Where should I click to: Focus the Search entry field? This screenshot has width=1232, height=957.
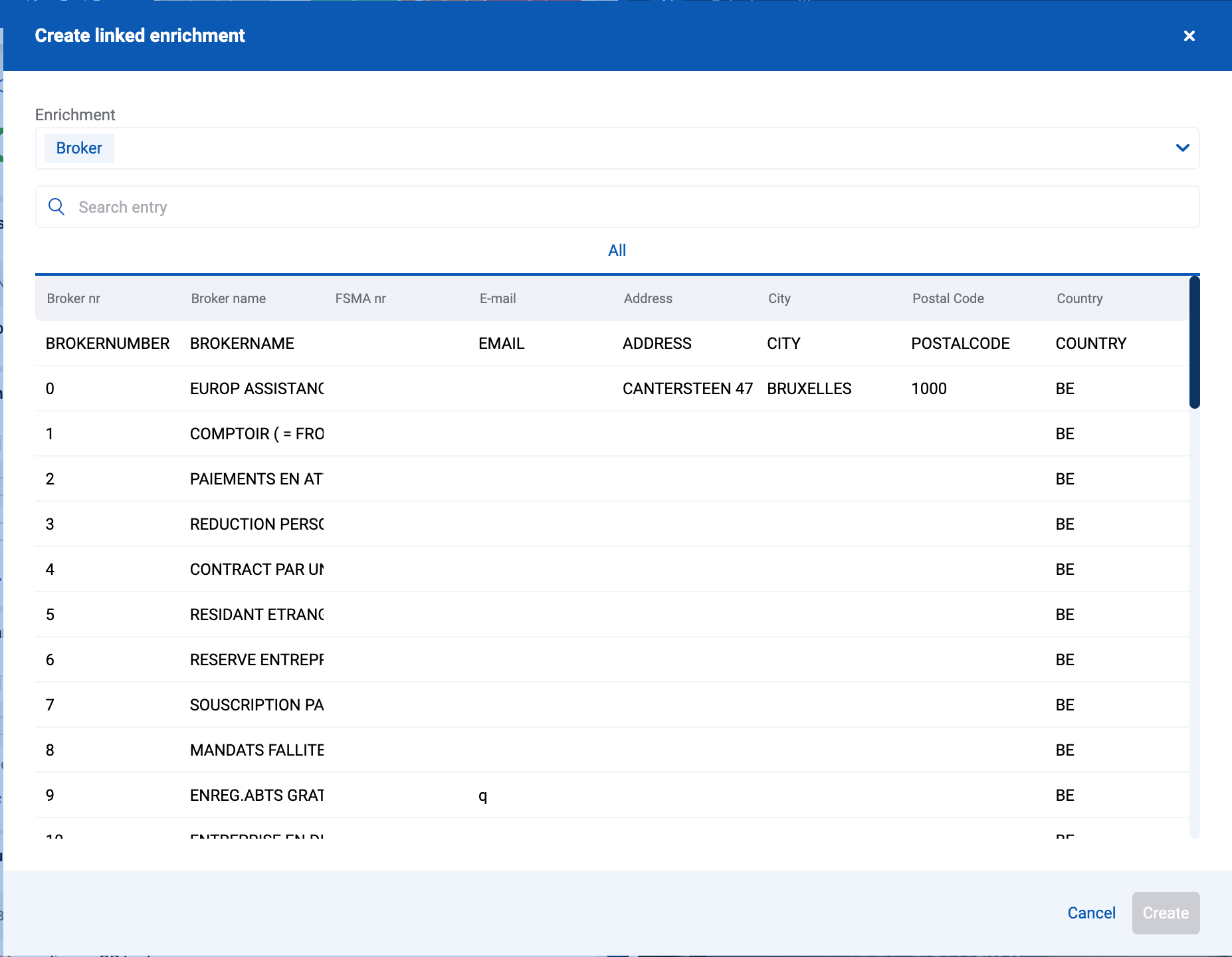617,207
